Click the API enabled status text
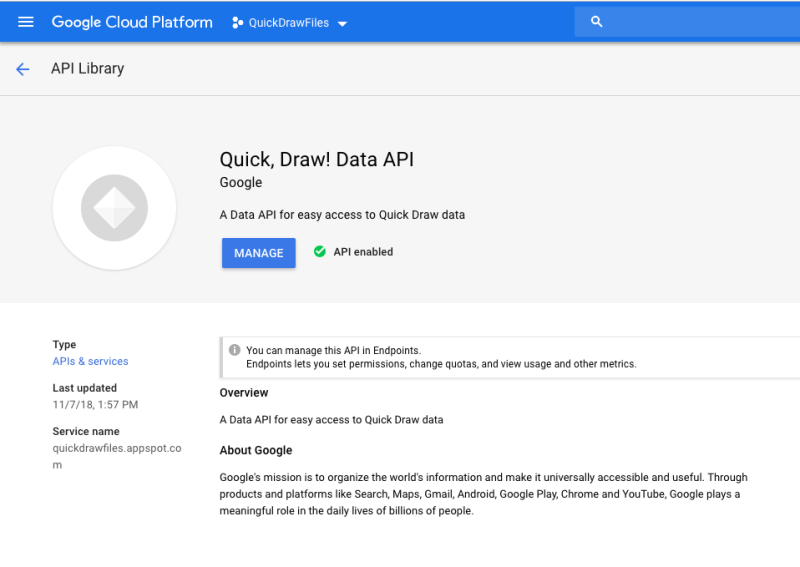Viewport: 800px width, 567px height. [x=363, y=252]
